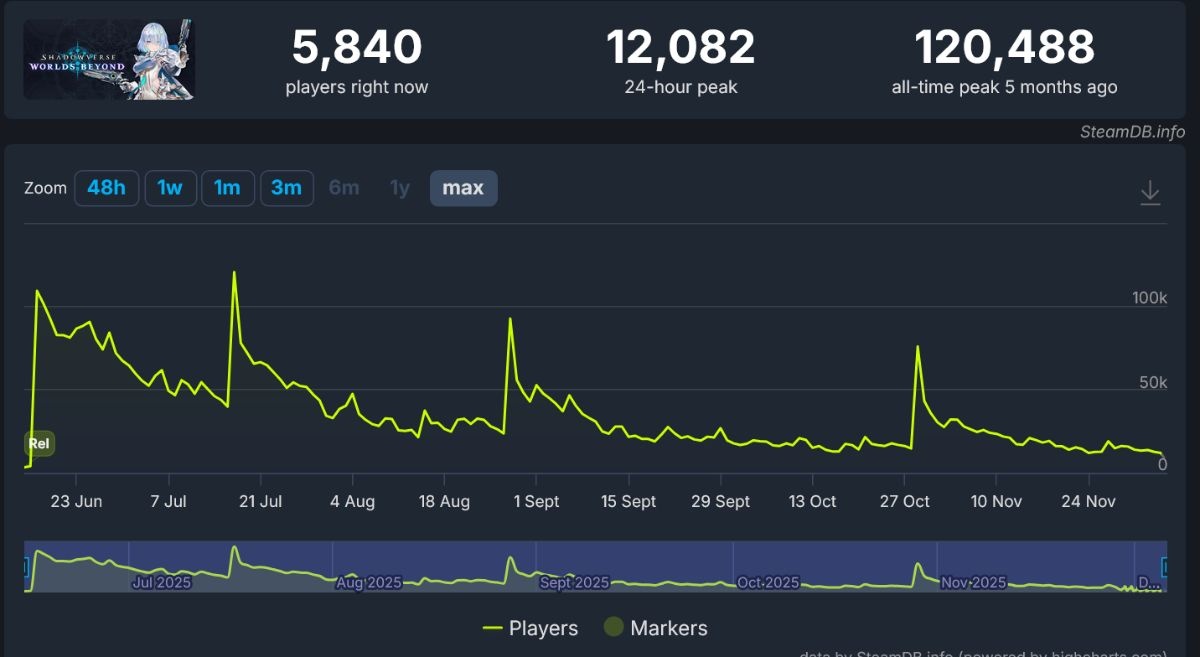The width and height of the screenshot is (1200, 657).
Task: Select the max zoom button
Action: pyautogui.click(x=463, y=188)
